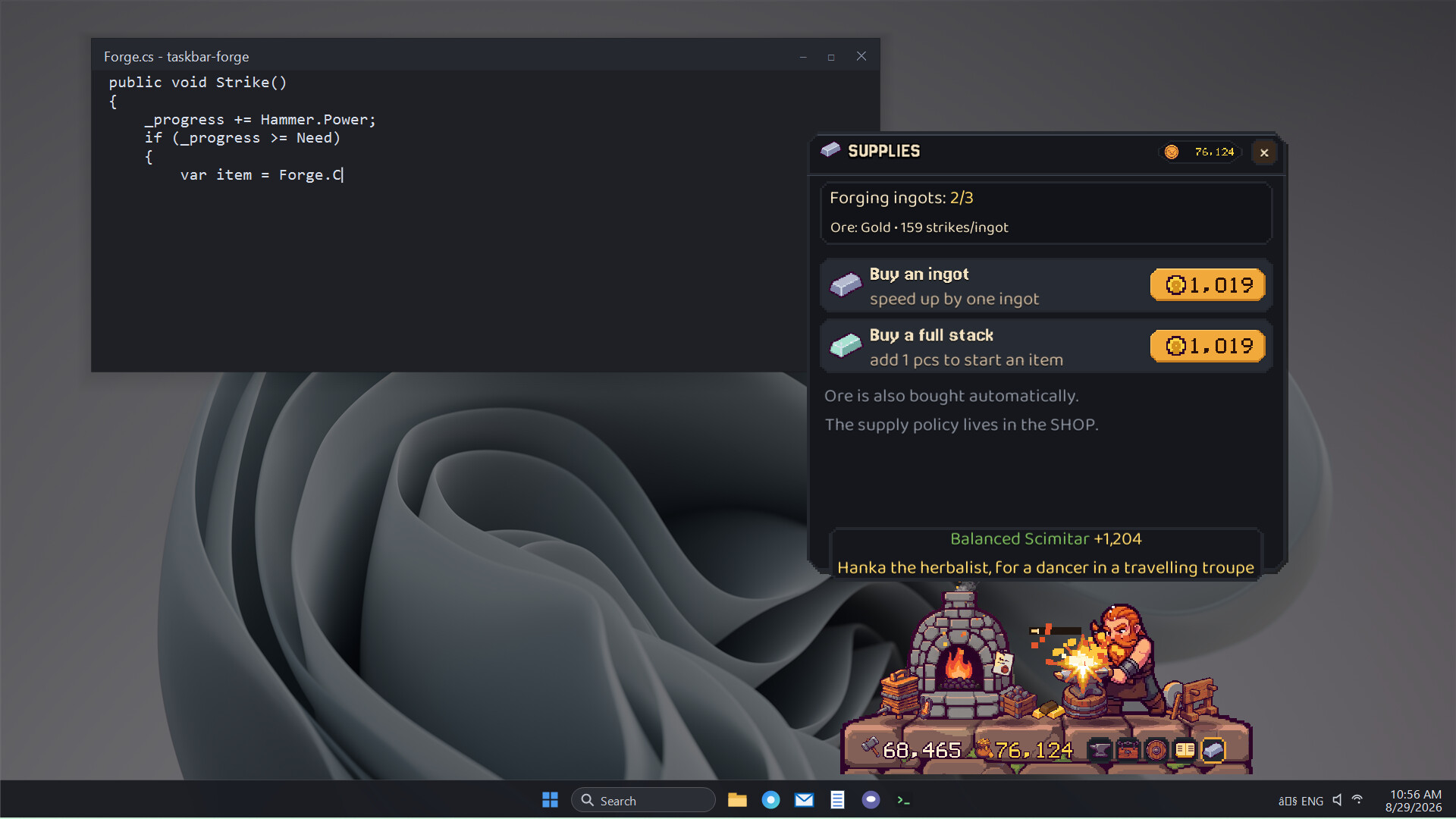This screenshot has height=819, width=1456.
Task: Click the 'var item = Forge.C' line in Forge.cs
Action: (262, 175)
